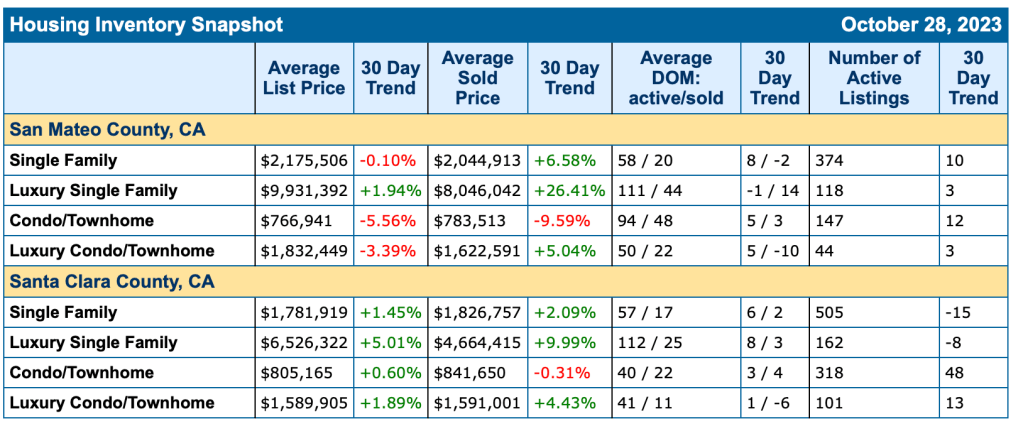This screenshot has height=431, width=1023.
Task: Select the $1,589,905 list price cell
Action: [302, 403]
